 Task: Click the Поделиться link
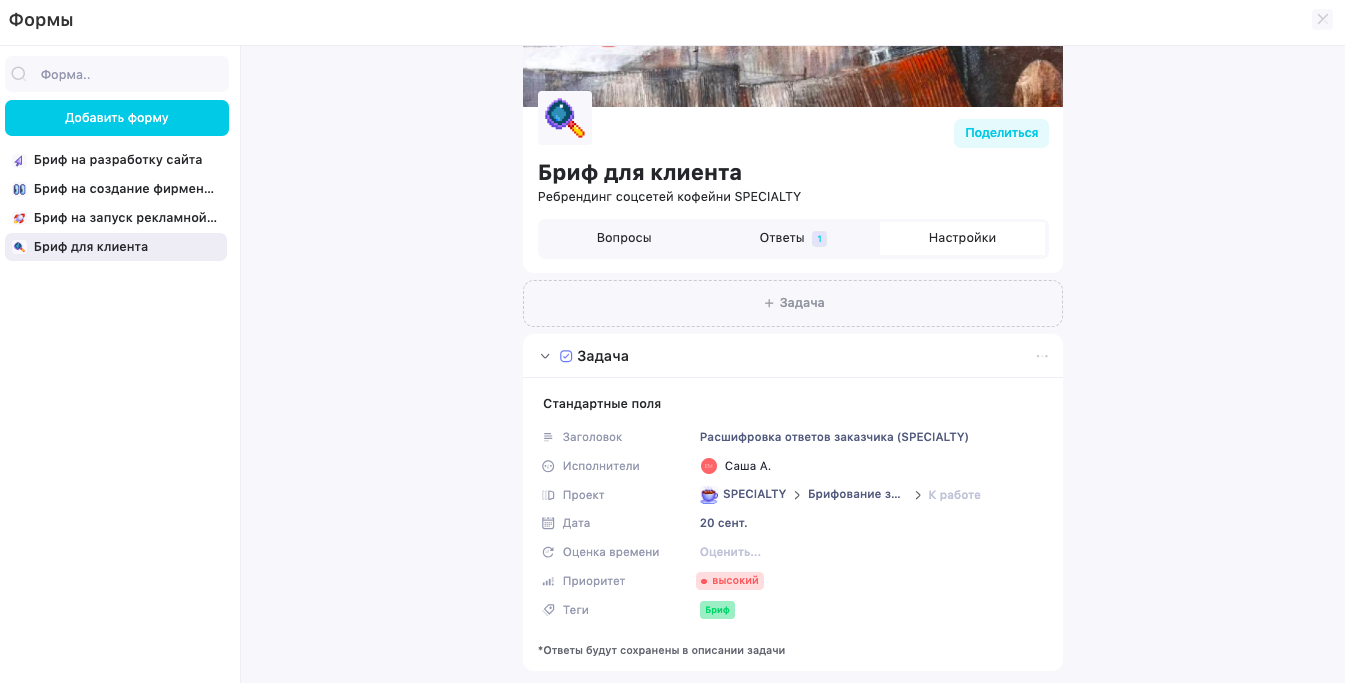coord(1001,132)
